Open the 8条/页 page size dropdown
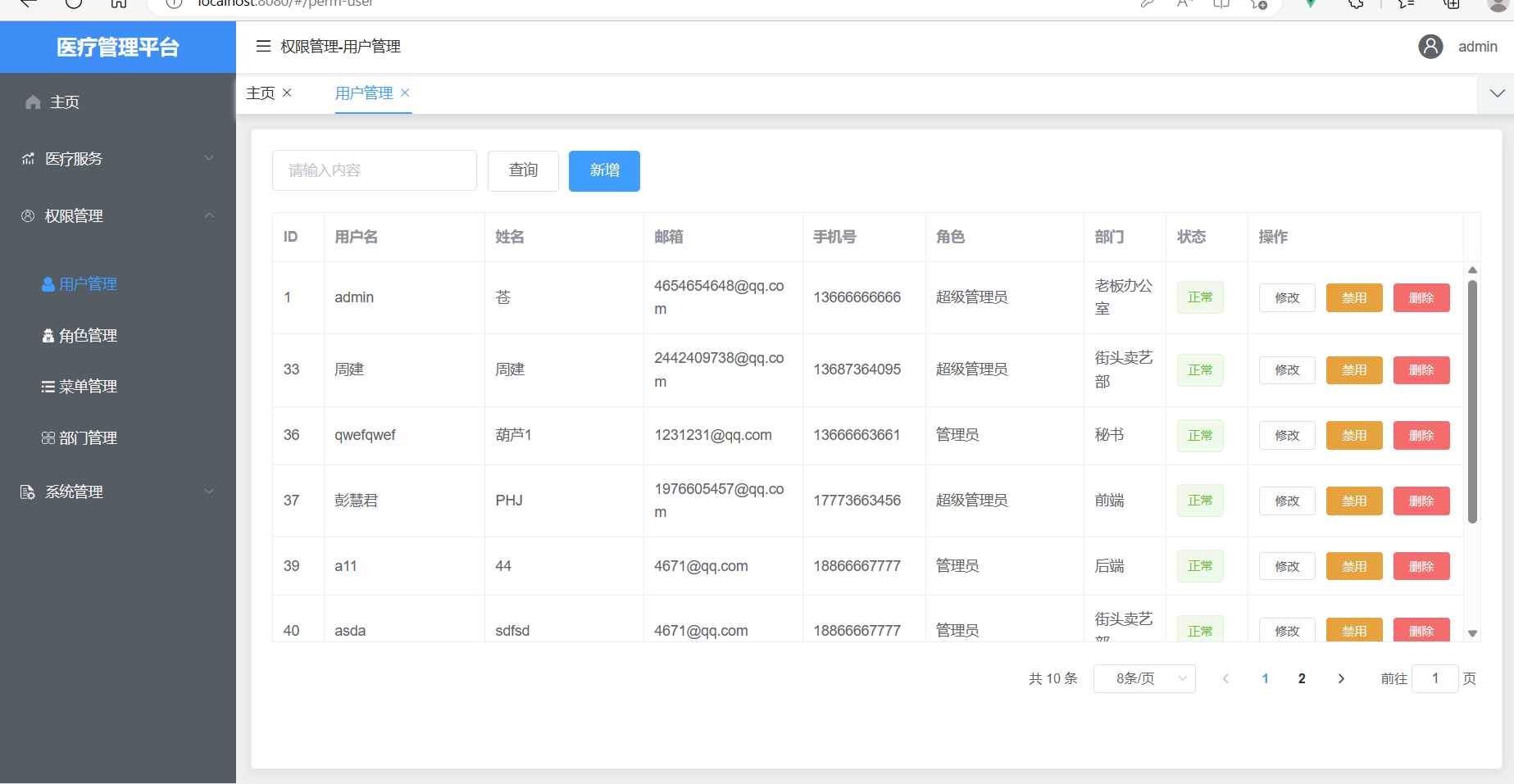 1144,678
